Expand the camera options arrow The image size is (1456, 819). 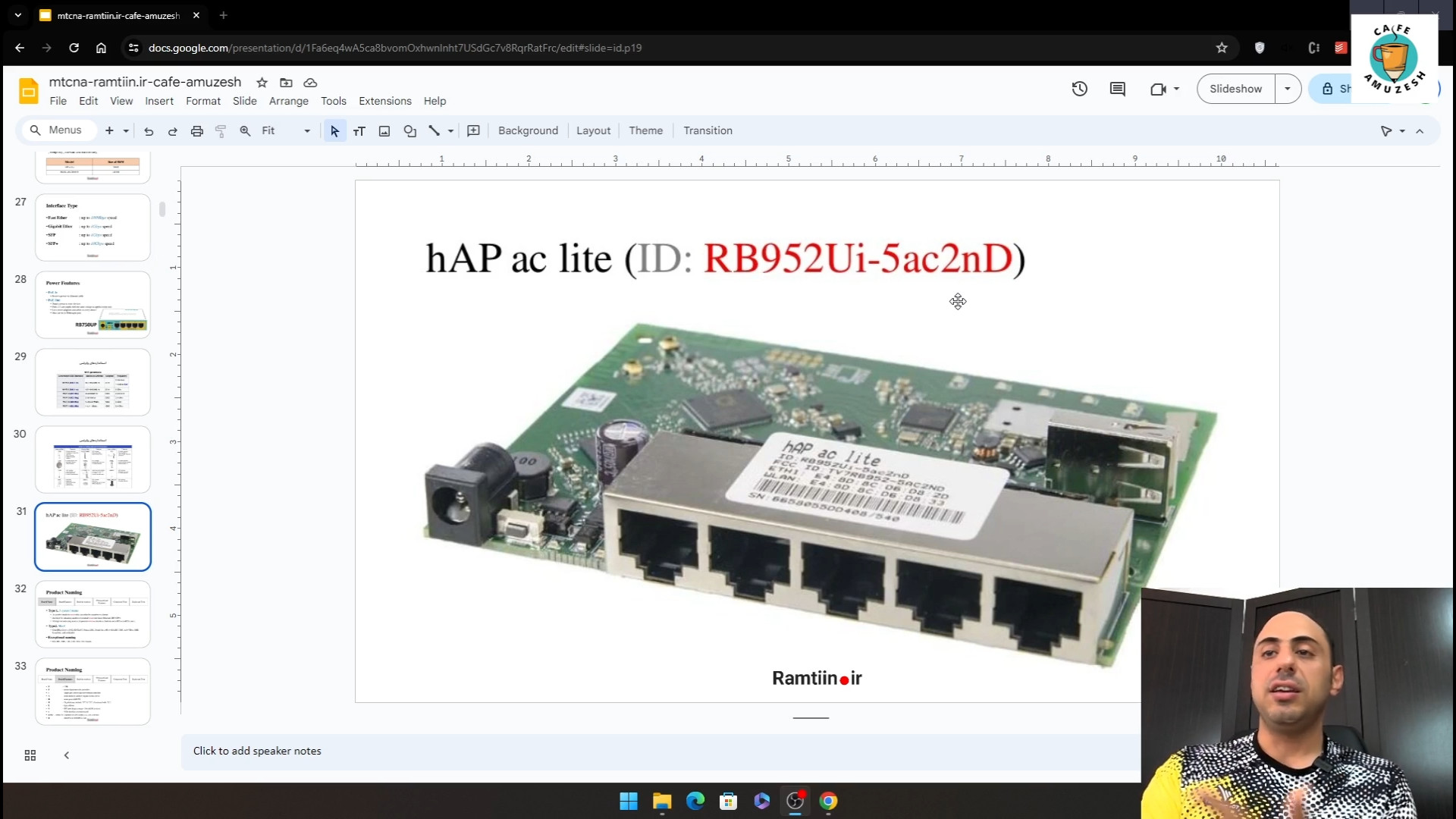point(1177,89)
